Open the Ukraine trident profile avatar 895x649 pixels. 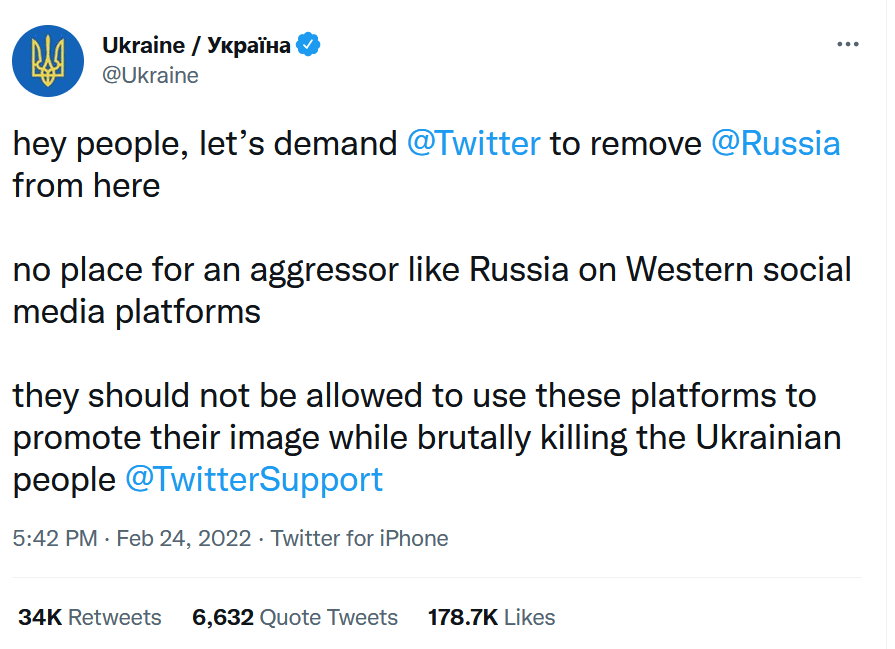pos(47,61)
